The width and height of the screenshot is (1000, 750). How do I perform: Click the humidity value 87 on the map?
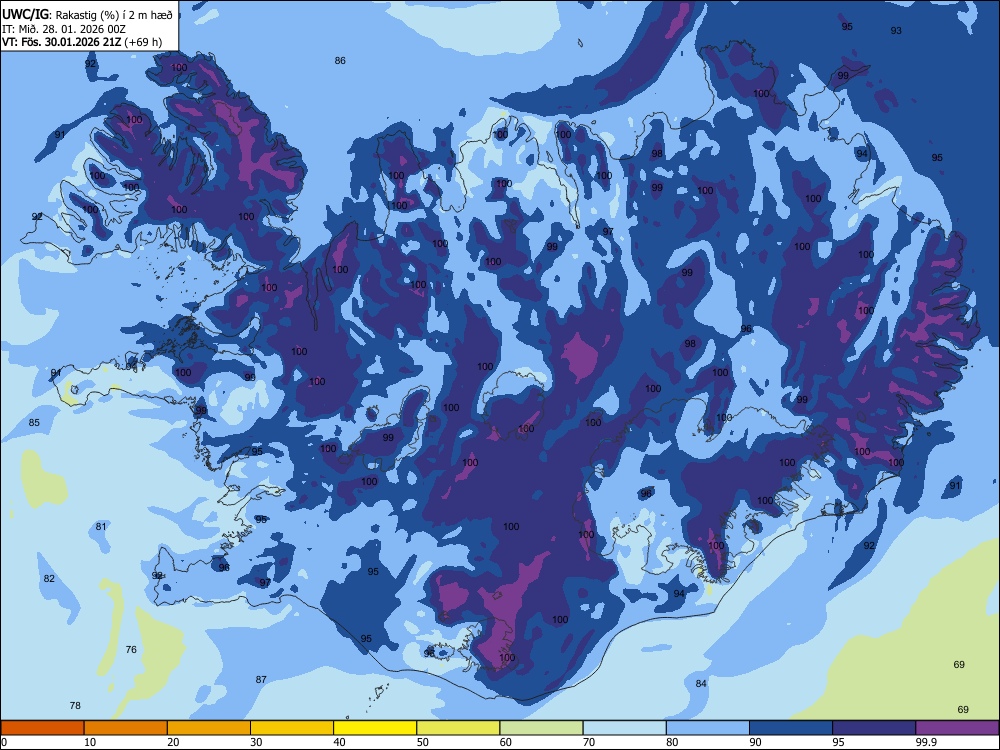(x=261, y=679)
